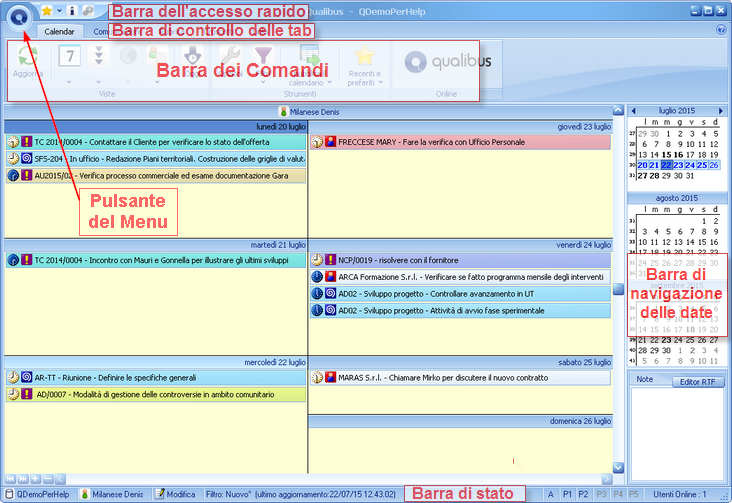This screenshot has width=732, height=503.
Task: Click the exclamation icon of 'NCP/0019' event
Action: point(331,260)
